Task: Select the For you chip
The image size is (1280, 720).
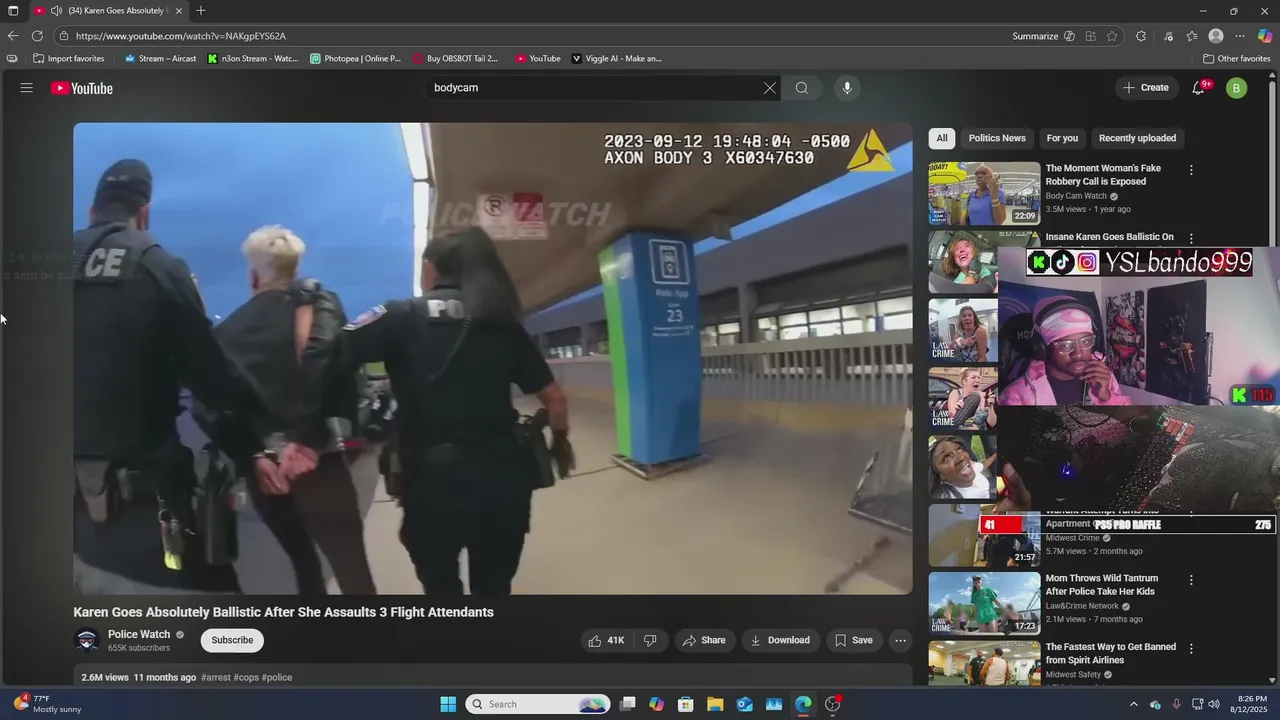Action: click(1062, 138)
